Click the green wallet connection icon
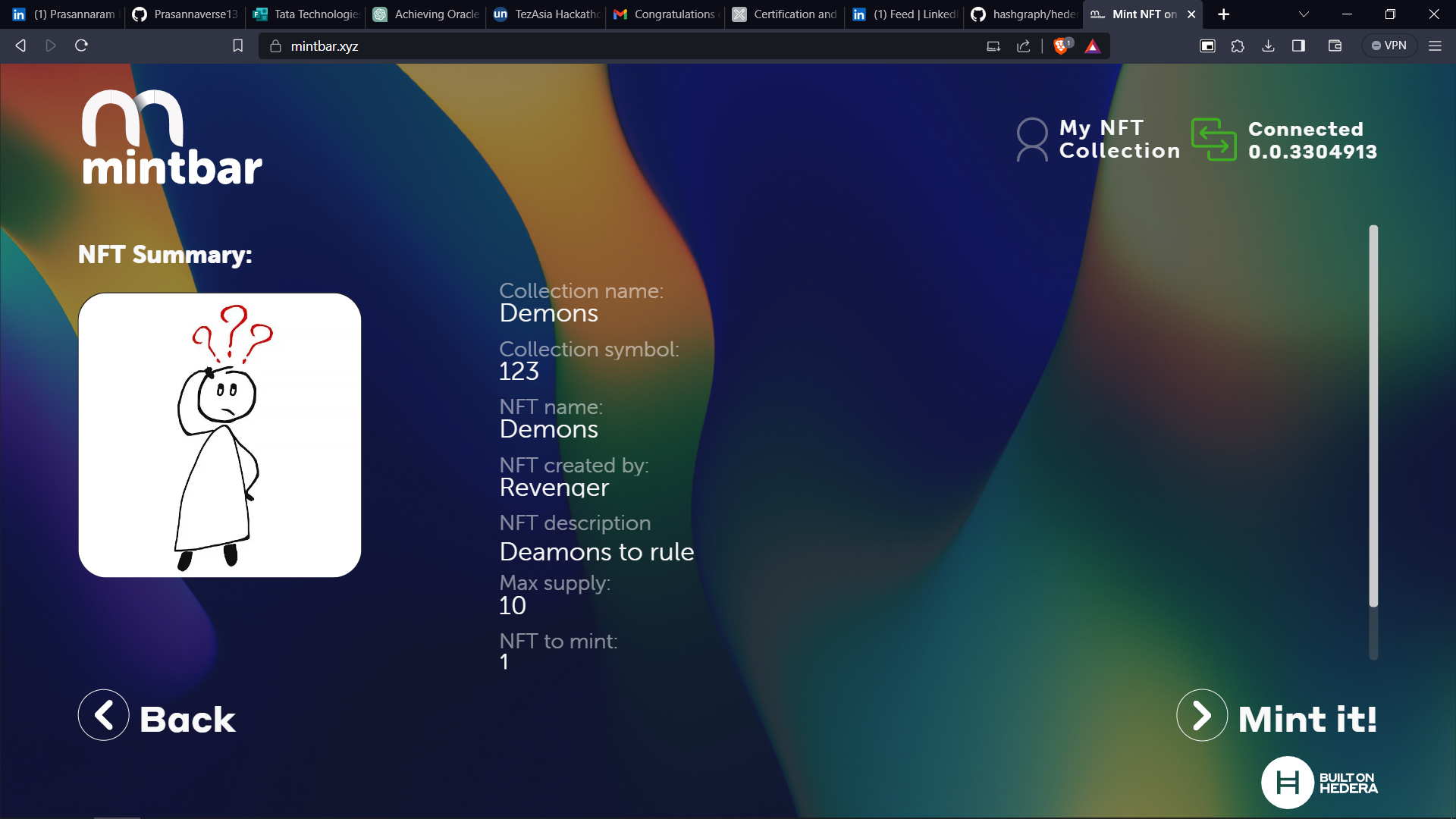 point(1213,140)
